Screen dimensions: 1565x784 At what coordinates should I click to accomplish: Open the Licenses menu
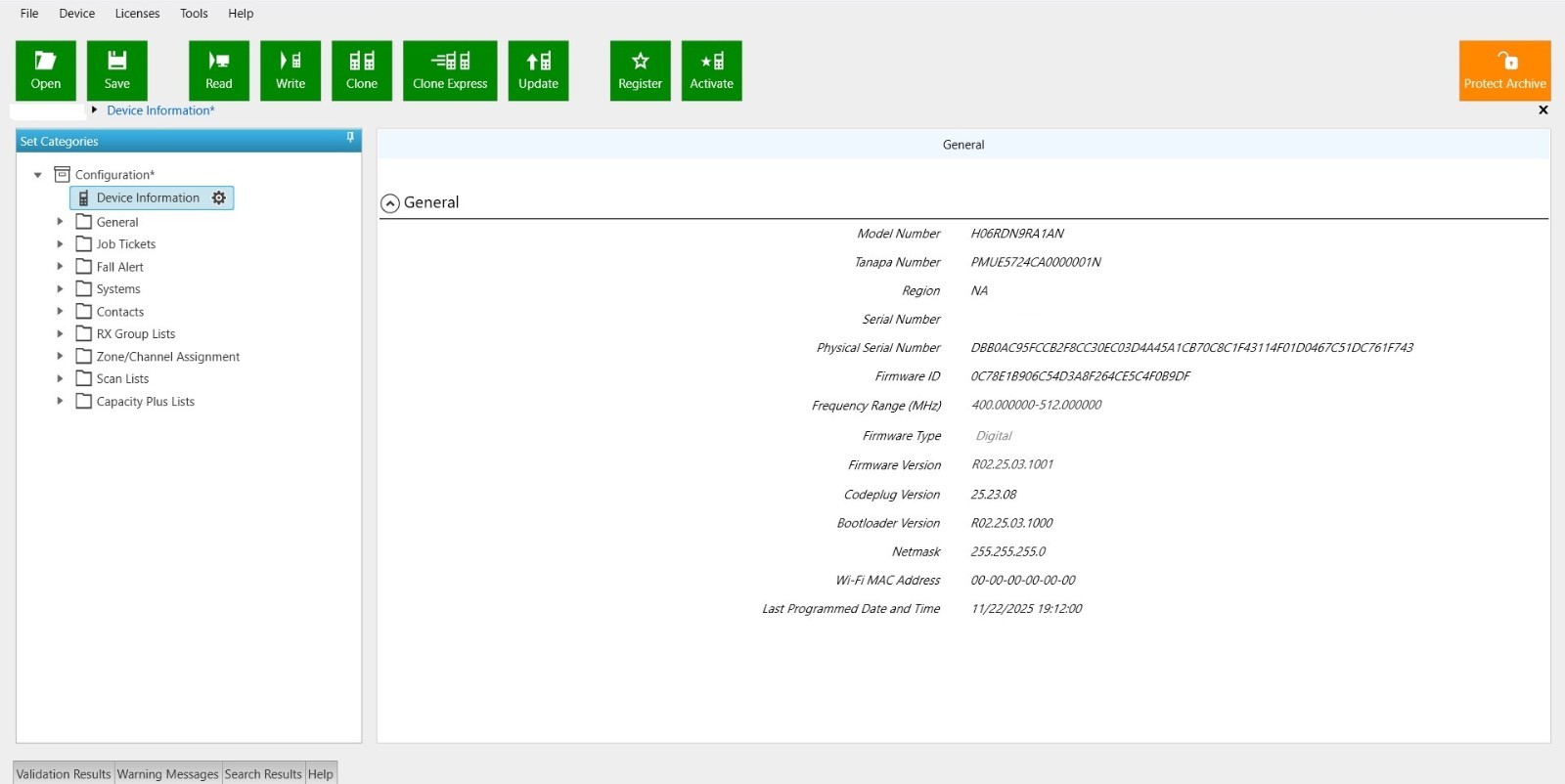pos(137,14)
